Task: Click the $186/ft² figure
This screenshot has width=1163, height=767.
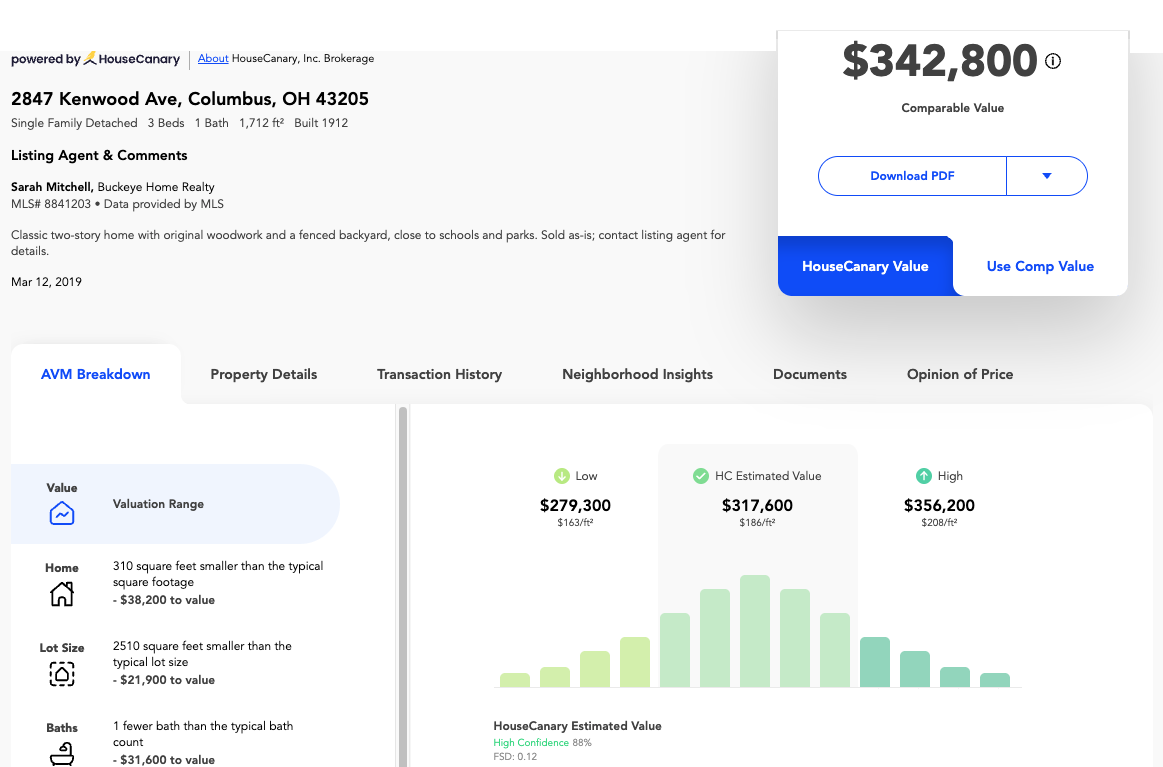Action: 757,523
